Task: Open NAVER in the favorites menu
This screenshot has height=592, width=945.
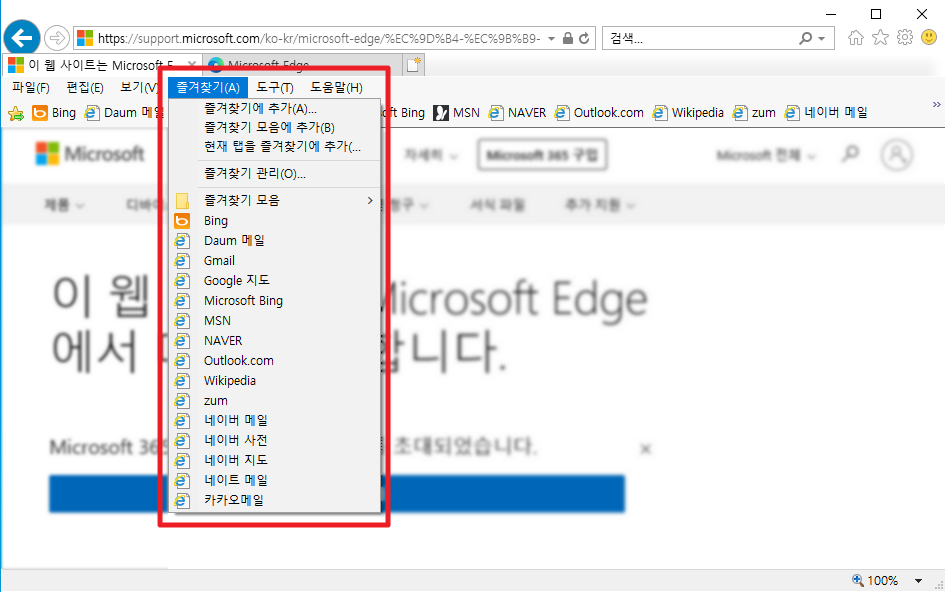Action: pos(275,341)
